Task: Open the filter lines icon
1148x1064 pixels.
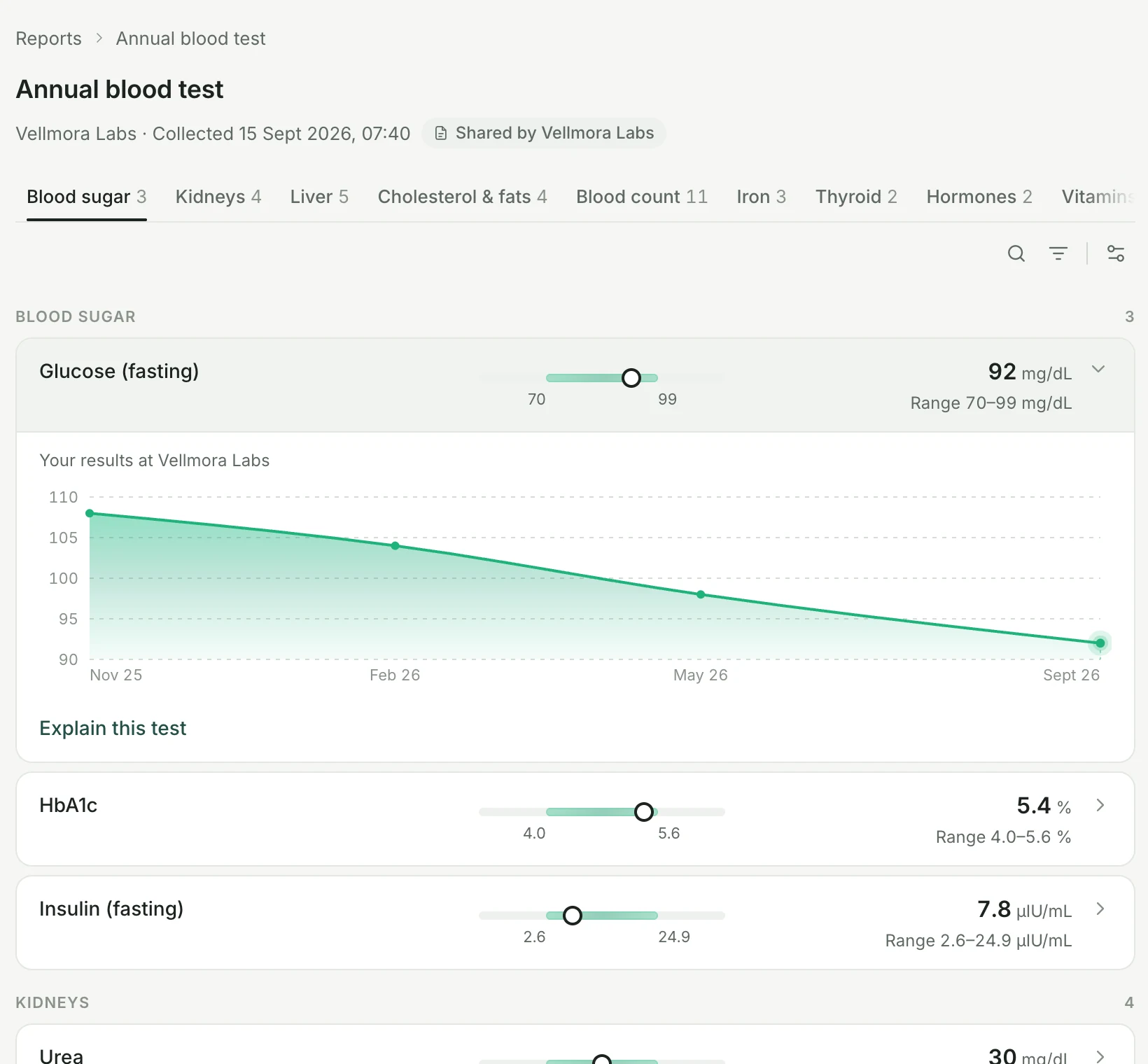Action: (1058, 253)
